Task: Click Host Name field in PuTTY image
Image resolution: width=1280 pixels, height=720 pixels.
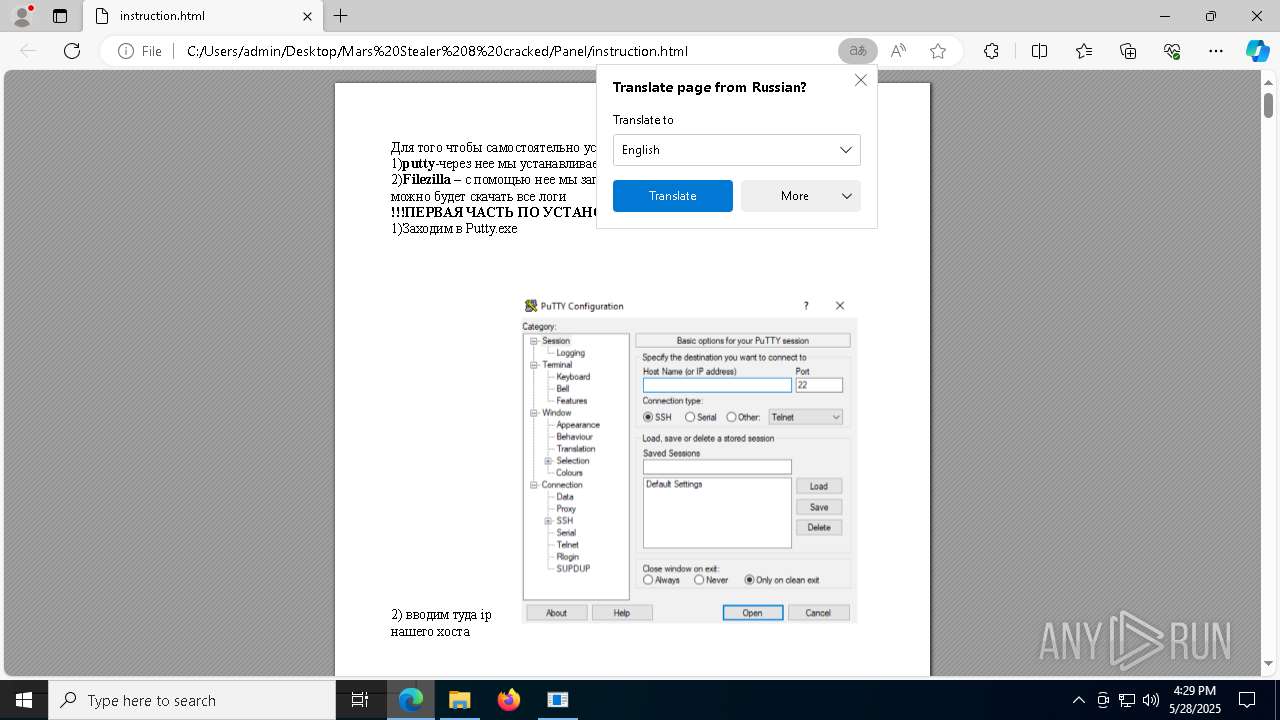Action: tap(717, 385)
